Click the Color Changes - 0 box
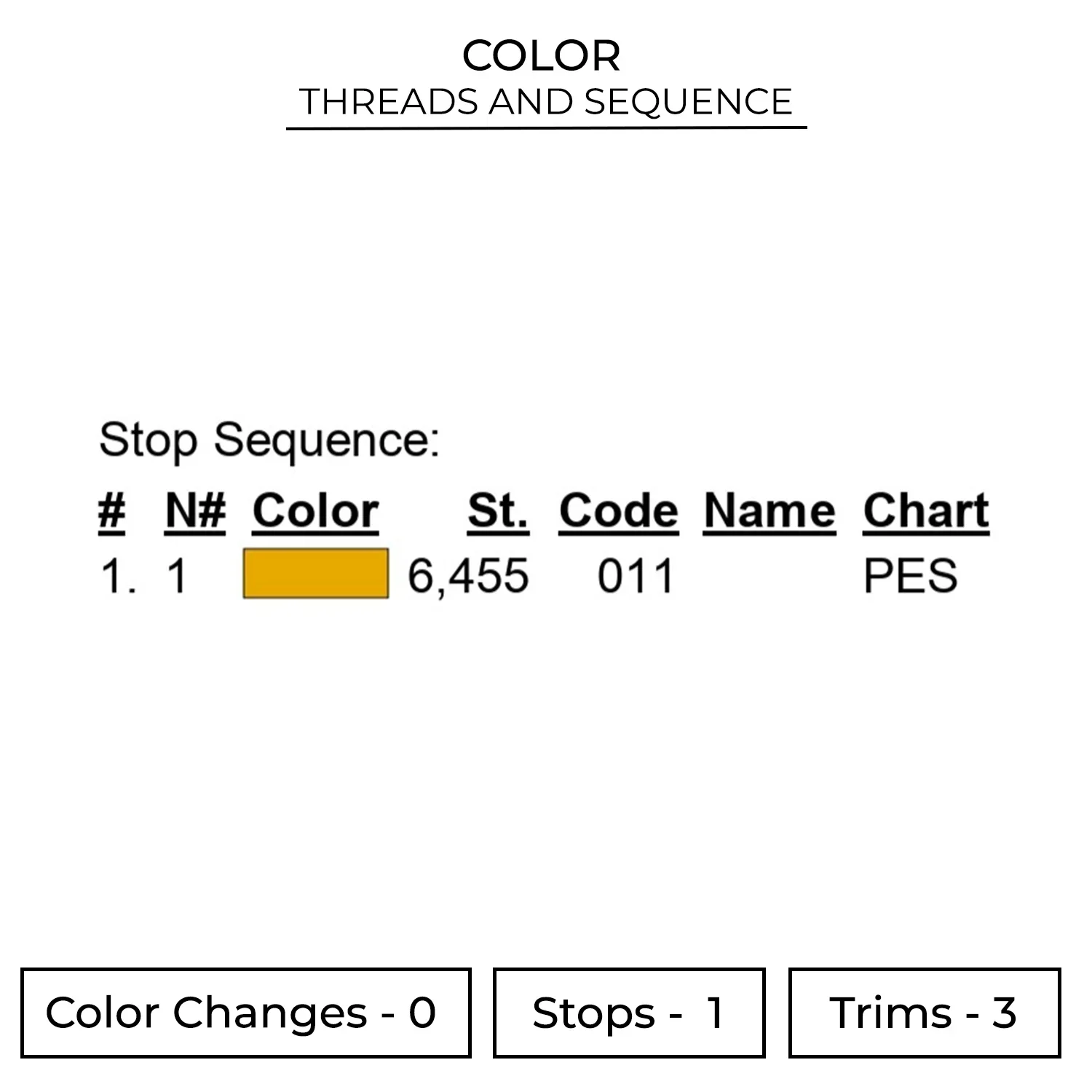 (245, 1012)
